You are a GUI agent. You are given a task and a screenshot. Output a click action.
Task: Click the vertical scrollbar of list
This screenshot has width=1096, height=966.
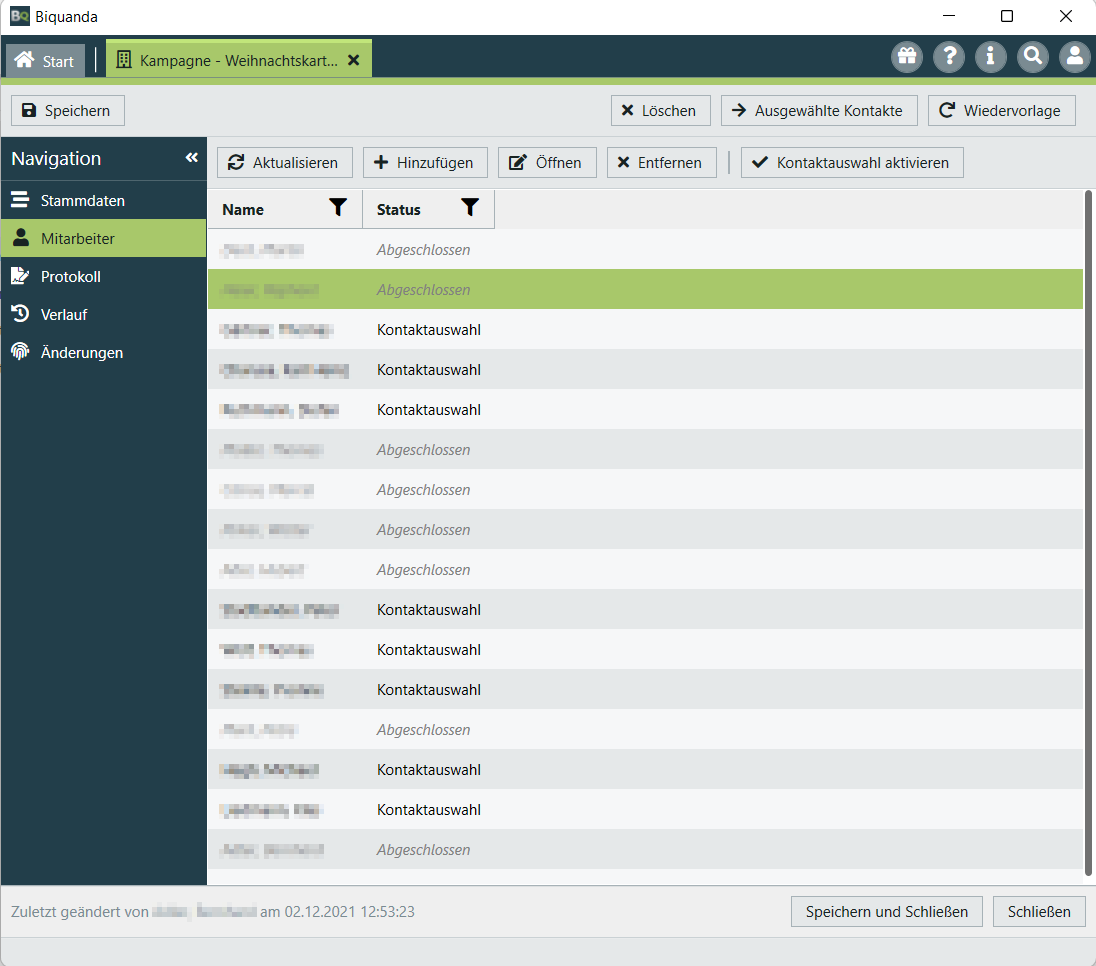click(1088, 530)
